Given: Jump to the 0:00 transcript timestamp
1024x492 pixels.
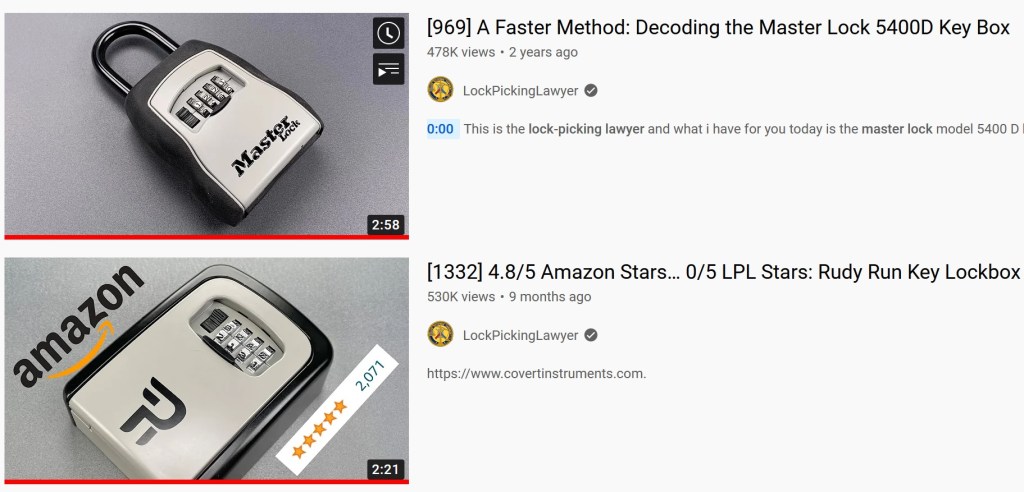Looking at the screenshot, I should click(x=440, y=129).
